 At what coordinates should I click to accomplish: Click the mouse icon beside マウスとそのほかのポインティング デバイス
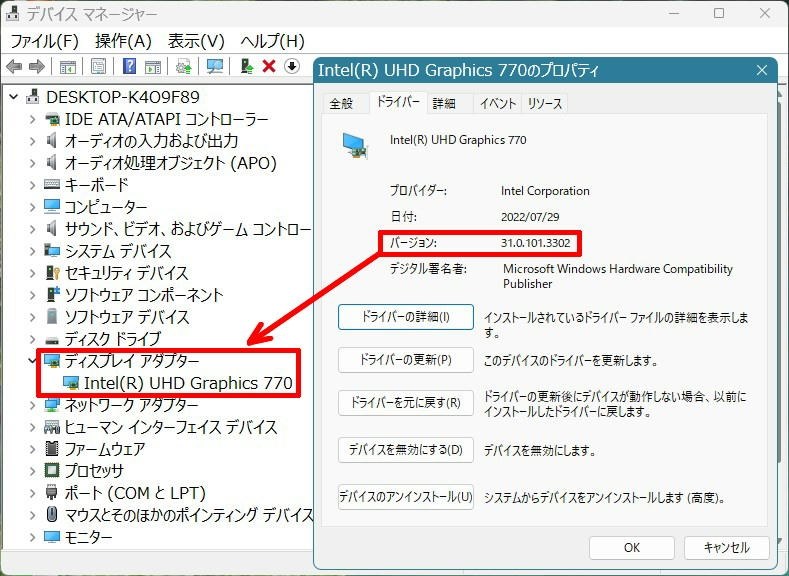52,514
